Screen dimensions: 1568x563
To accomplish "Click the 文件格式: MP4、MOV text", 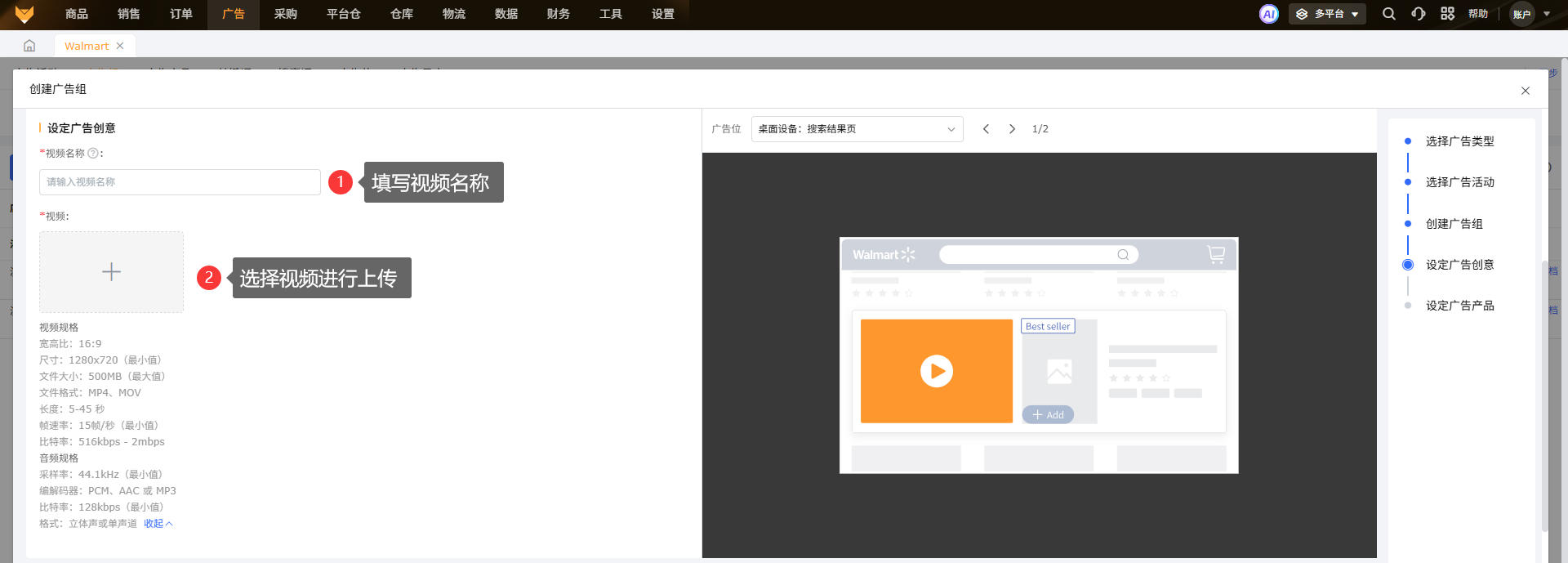I will (90, 393).
